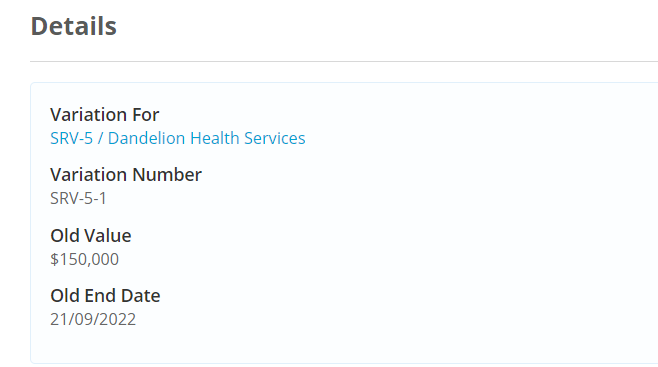Click the SRV-5 prefix of the blue link
Viewport: 658px width, 367px height.
click(71, 138)
